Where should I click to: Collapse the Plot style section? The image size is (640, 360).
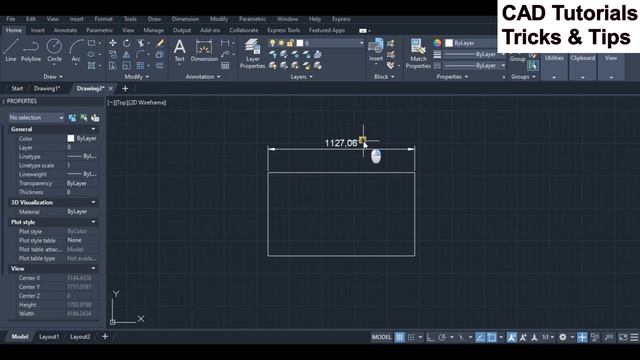(x=93, y=222)
